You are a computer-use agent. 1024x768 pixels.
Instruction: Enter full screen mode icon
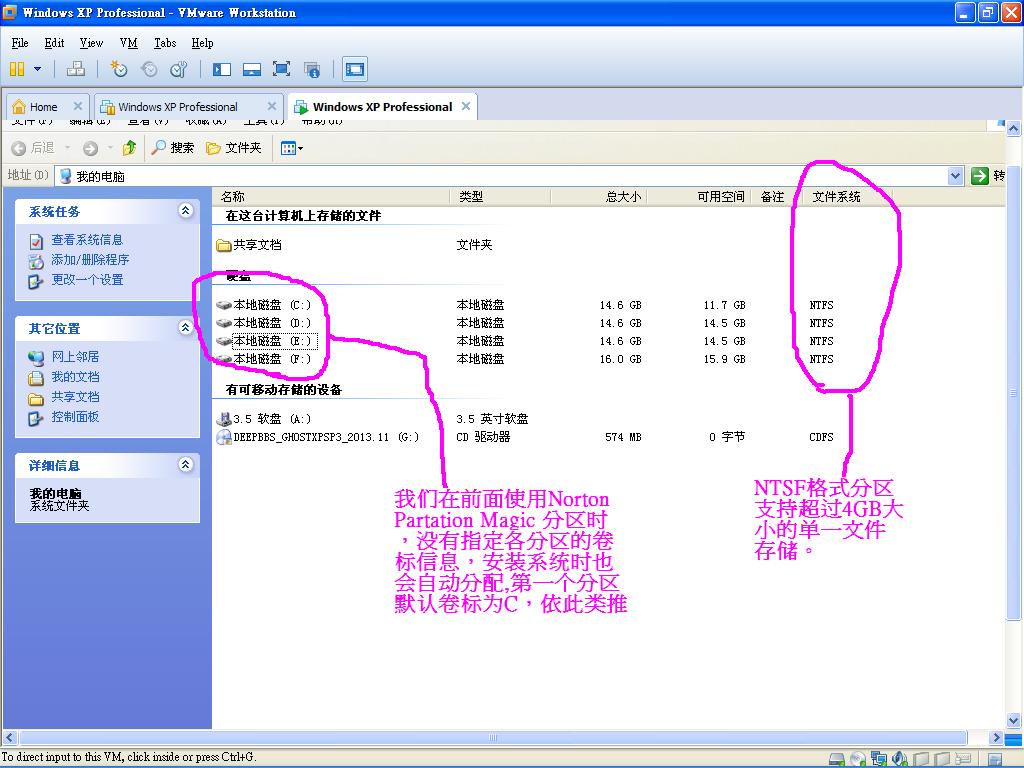(x=281, y=69)
